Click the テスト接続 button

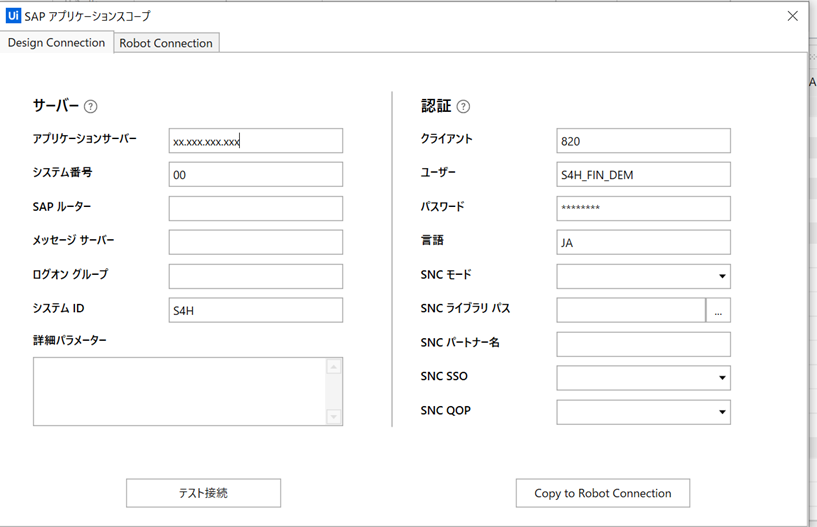tap(203, 493)
